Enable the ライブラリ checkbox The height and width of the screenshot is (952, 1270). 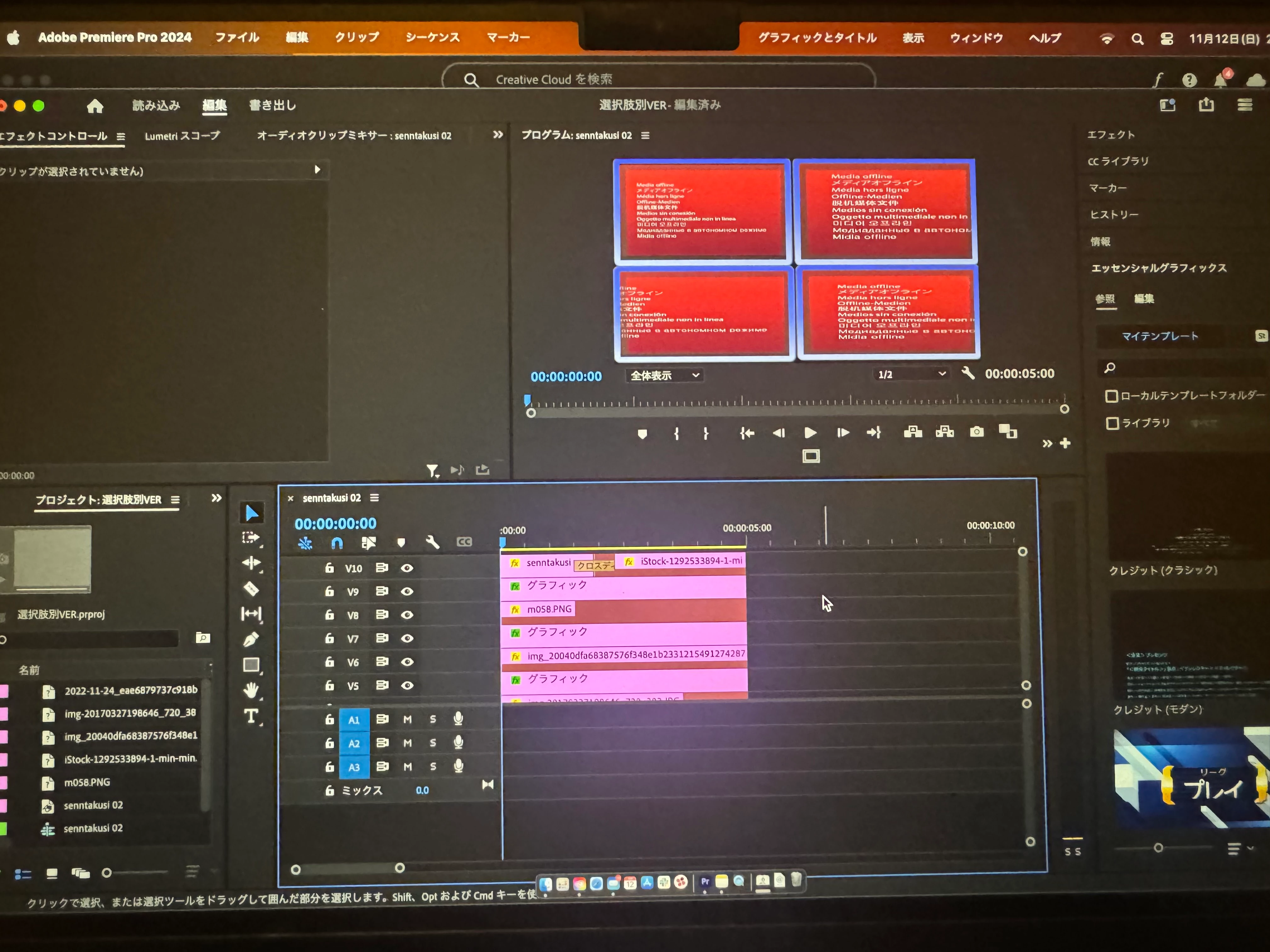coord(1112,423)
